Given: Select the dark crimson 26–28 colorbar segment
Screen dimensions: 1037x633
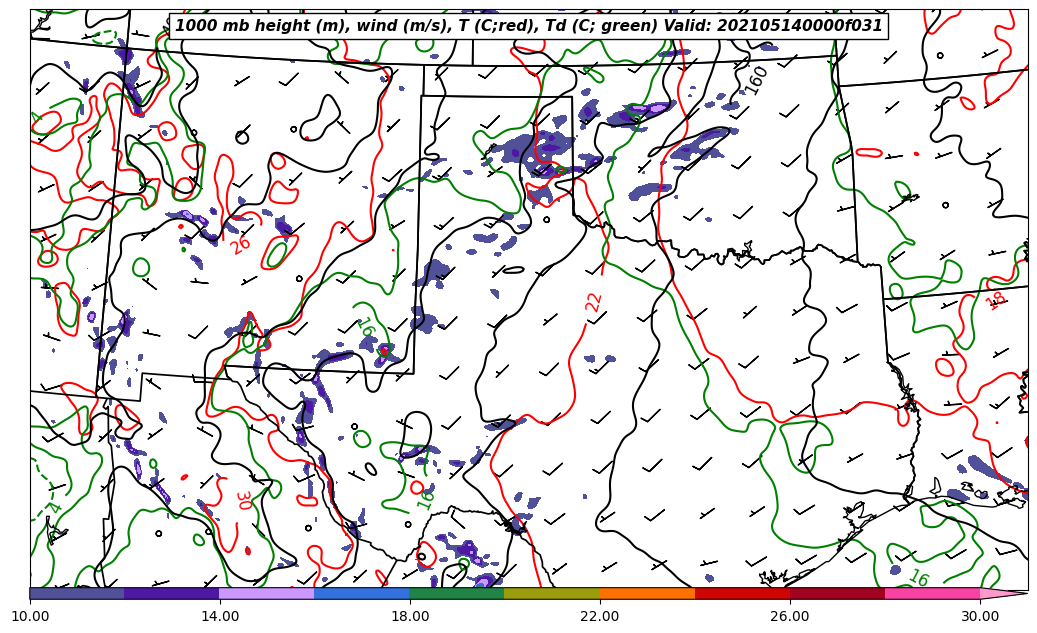Looking at the screenshot, I should pos(836,593).
